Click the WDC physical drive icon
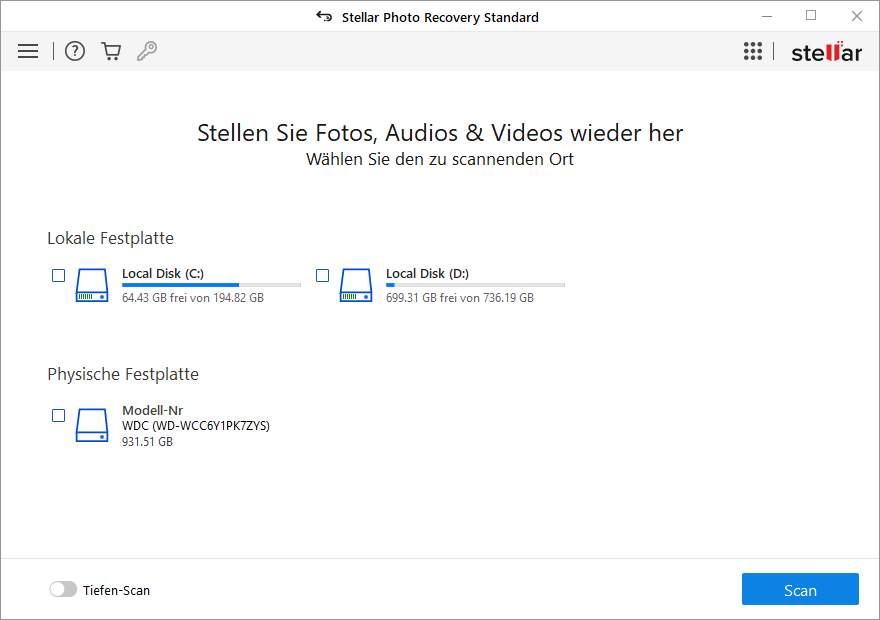880x620 pixels. pyautogui.click(x=92, y=425)
